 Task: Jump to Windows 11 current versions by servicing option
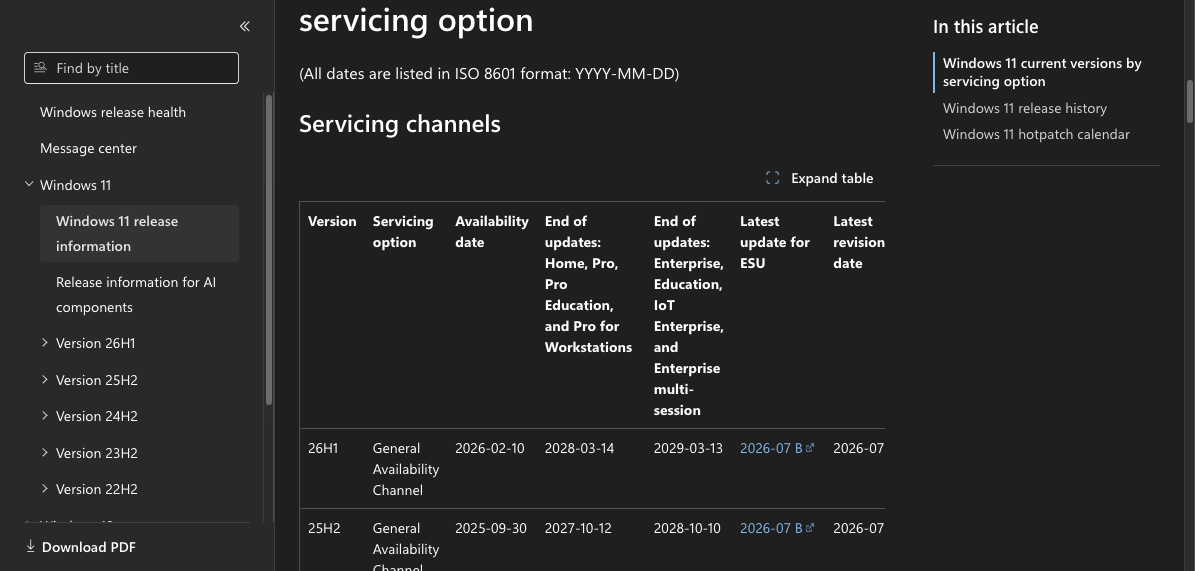1042,72
